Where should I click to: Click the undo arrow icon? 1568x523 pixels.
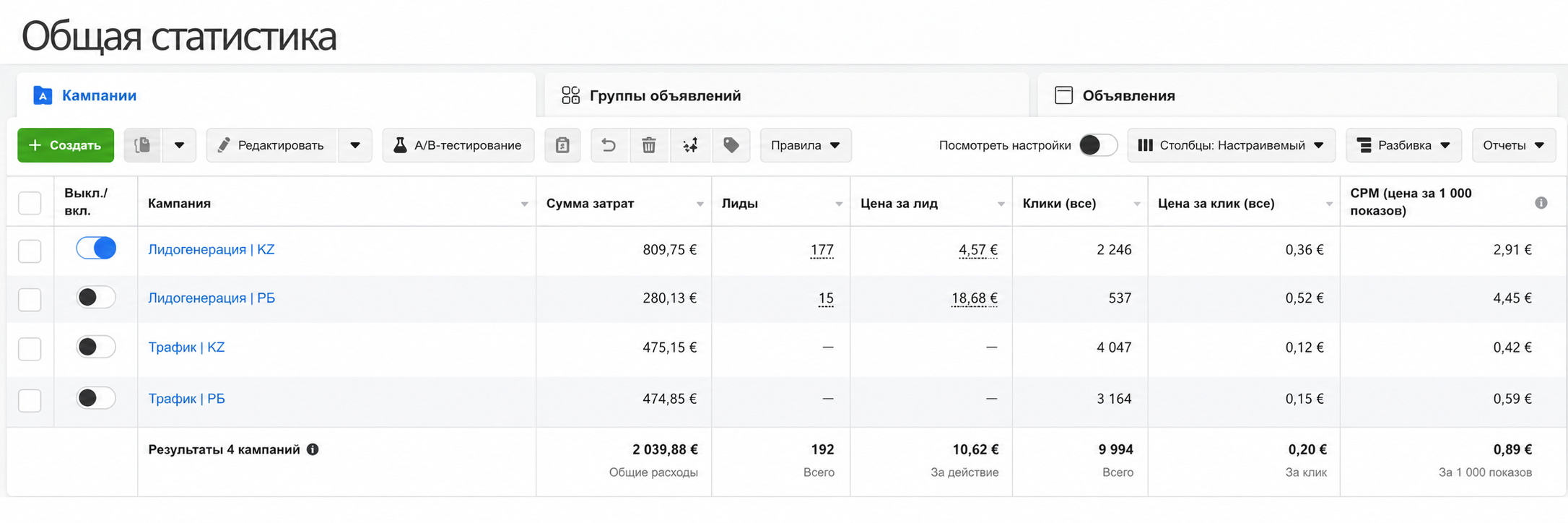tap(609, 145)
